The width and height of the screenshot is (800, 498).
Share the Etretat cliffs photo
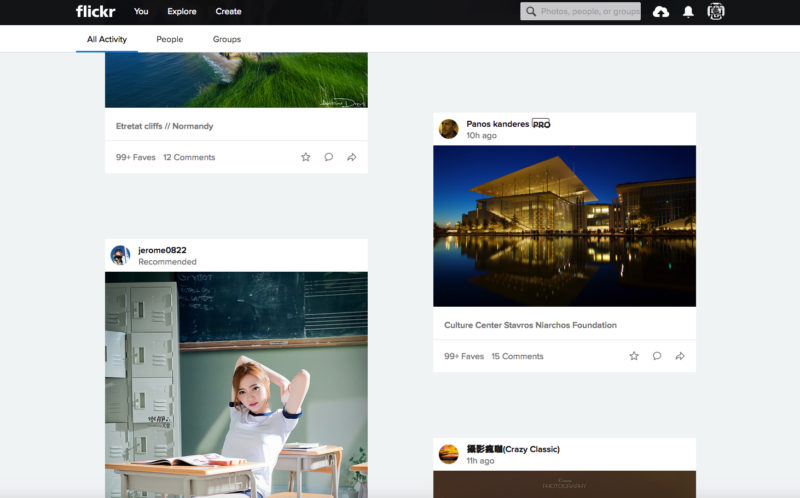tap(352, 157)
